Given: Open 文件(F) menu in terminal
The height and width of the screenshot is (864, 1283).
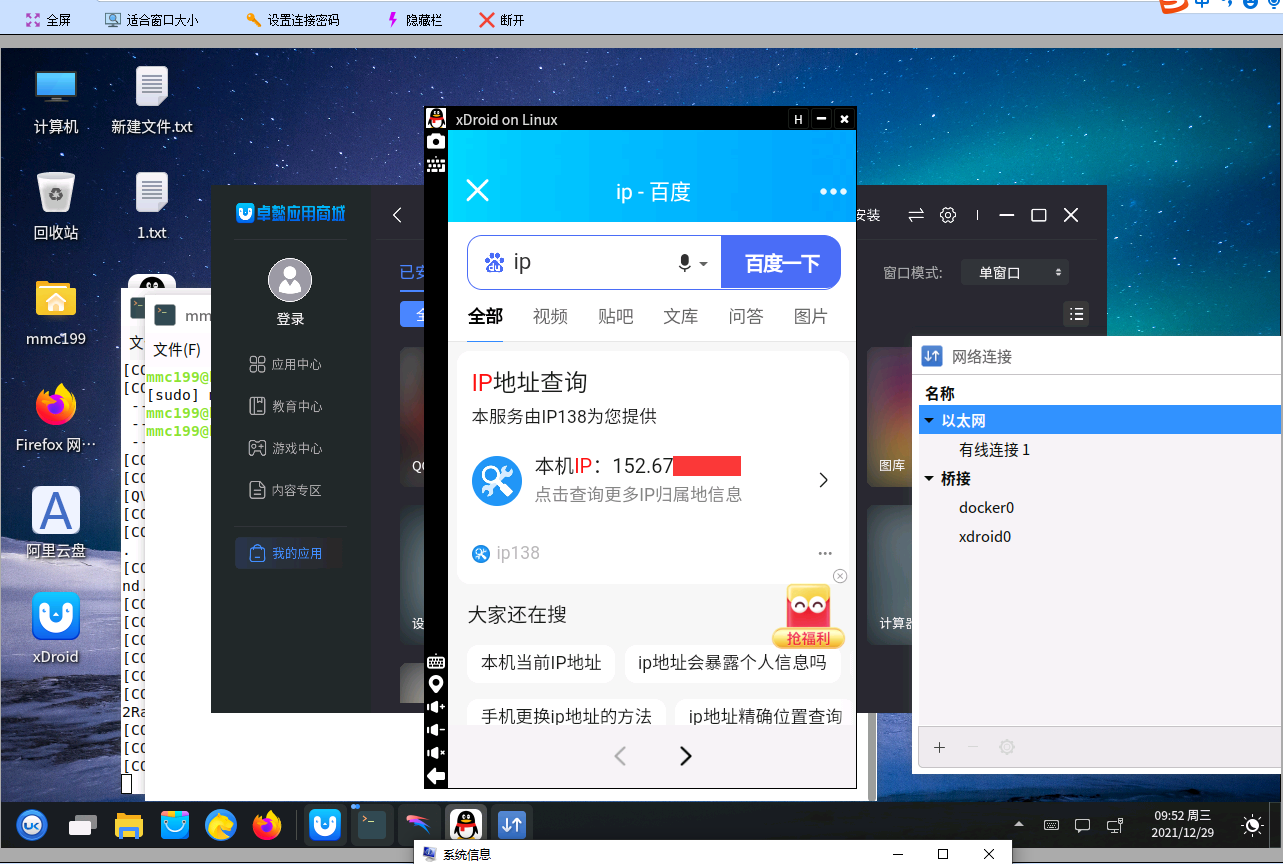Looking at the screenshot, I should [177, 350].
